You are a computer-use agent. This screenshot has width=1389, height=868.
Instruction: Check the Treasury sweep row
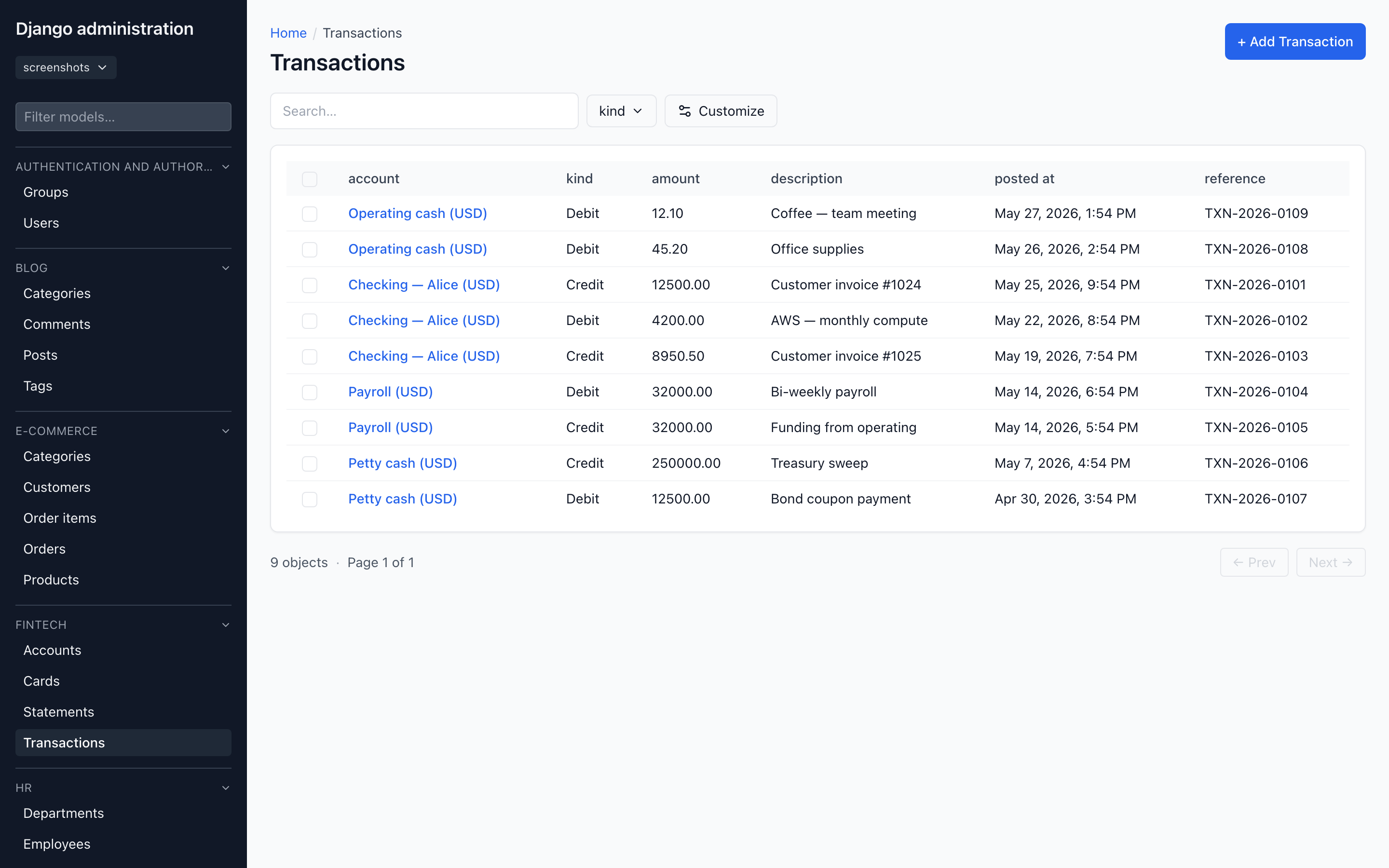[309, 463]
